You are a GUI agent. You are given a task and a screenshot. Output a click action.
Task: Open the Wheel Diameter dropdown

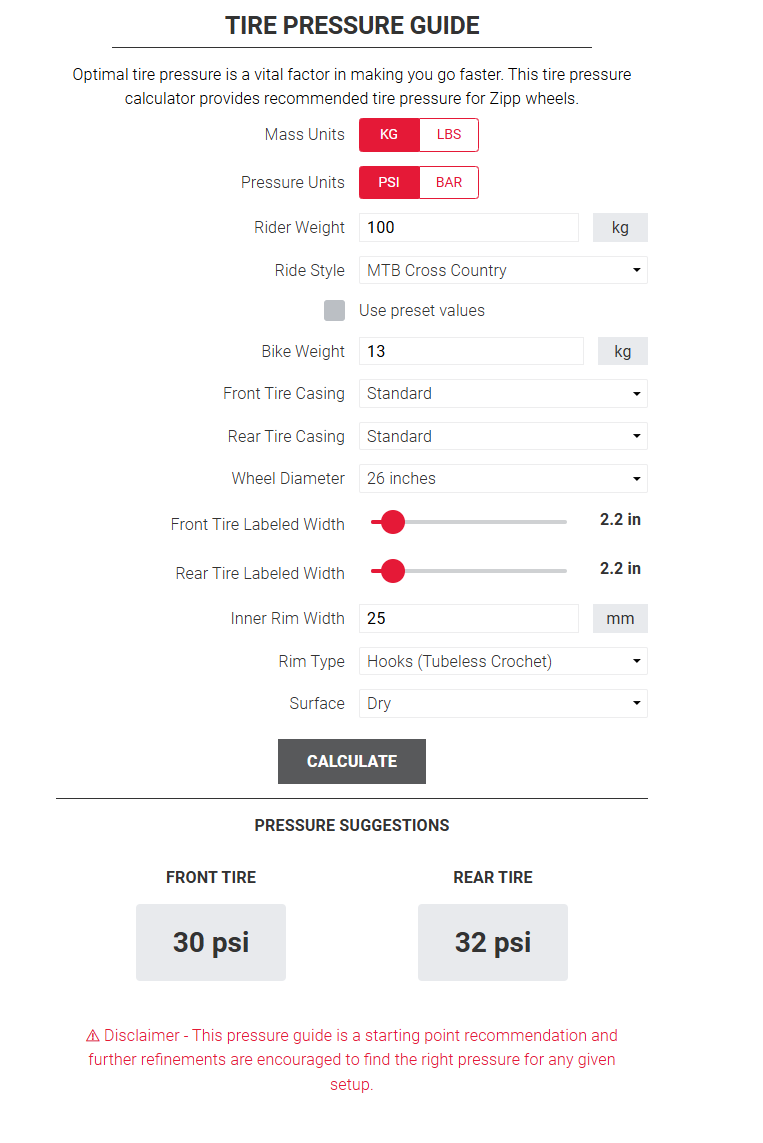pos(503,478)
